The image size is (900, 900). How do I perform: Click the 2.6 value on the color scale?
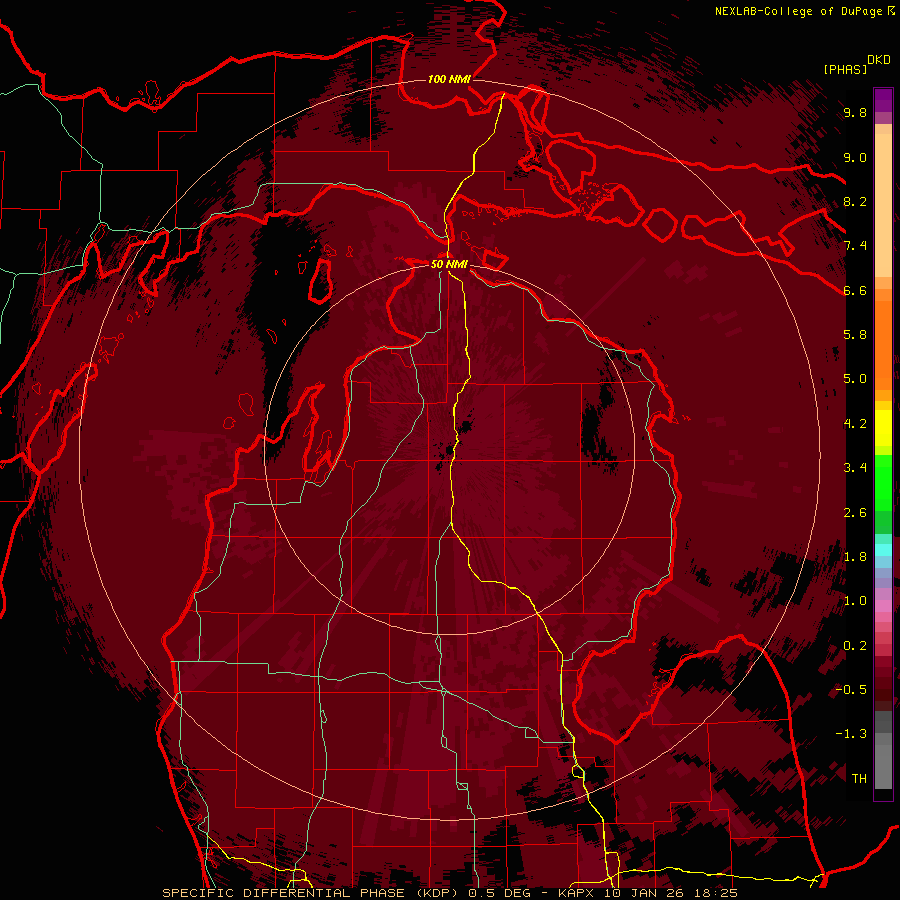click(x=855, y=513)
